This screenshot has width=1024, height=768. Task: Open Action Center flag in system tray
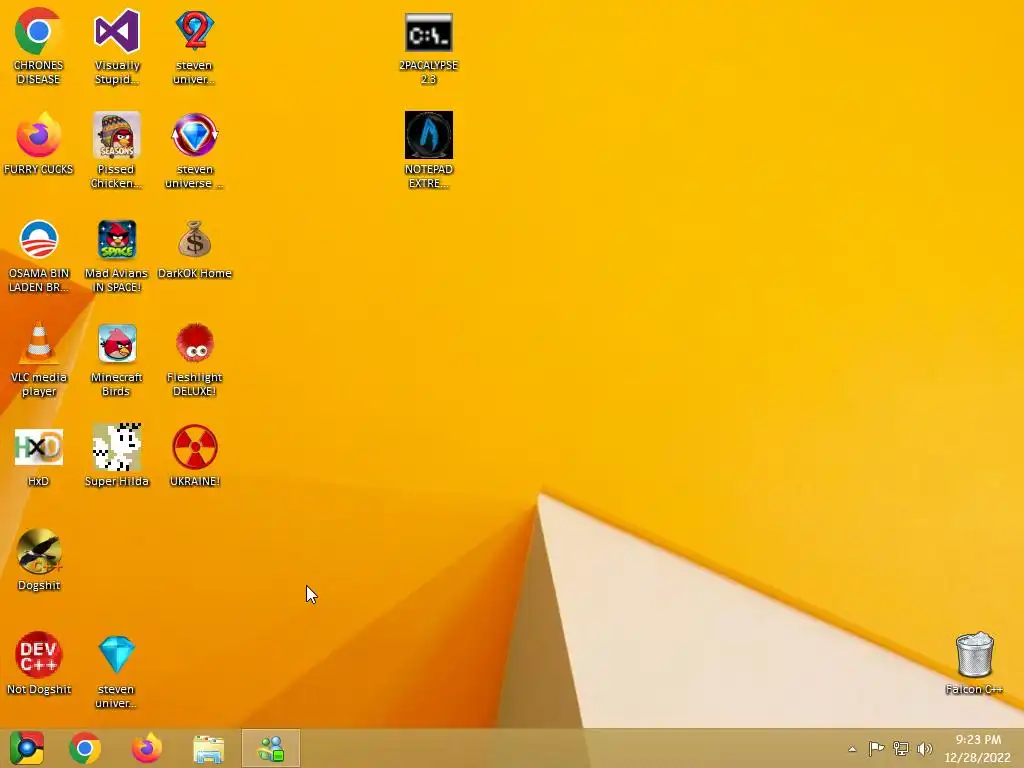click(x=876, y=748)
